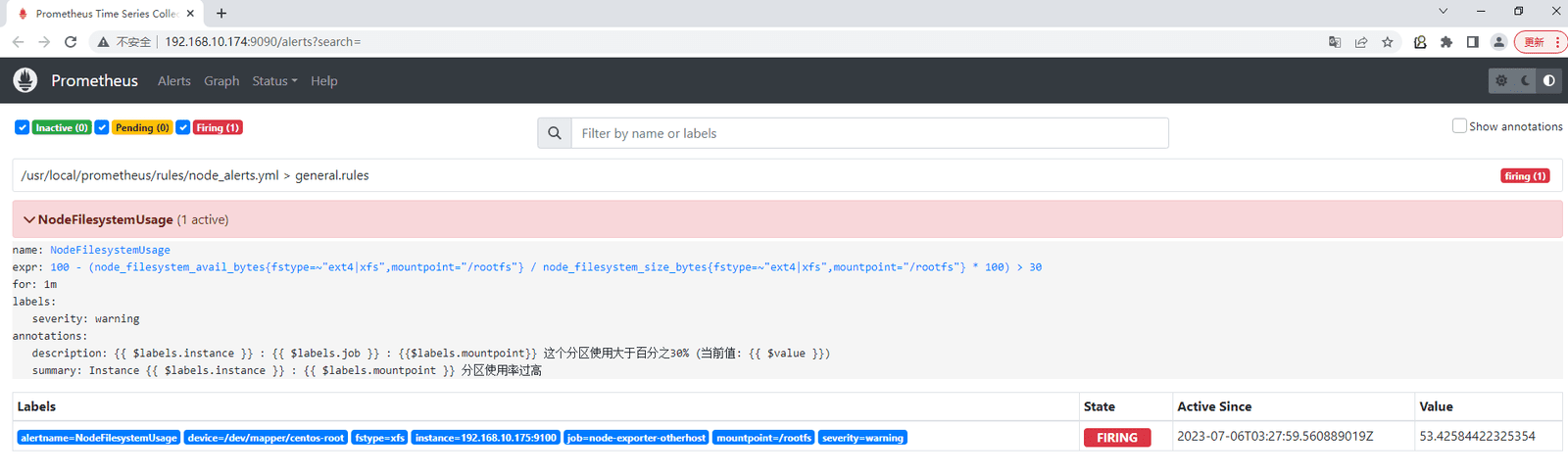Click the red firing (1) group badge
Image resolution: width=1568 pixels, height=475 pixels.
pos(1525,175)
